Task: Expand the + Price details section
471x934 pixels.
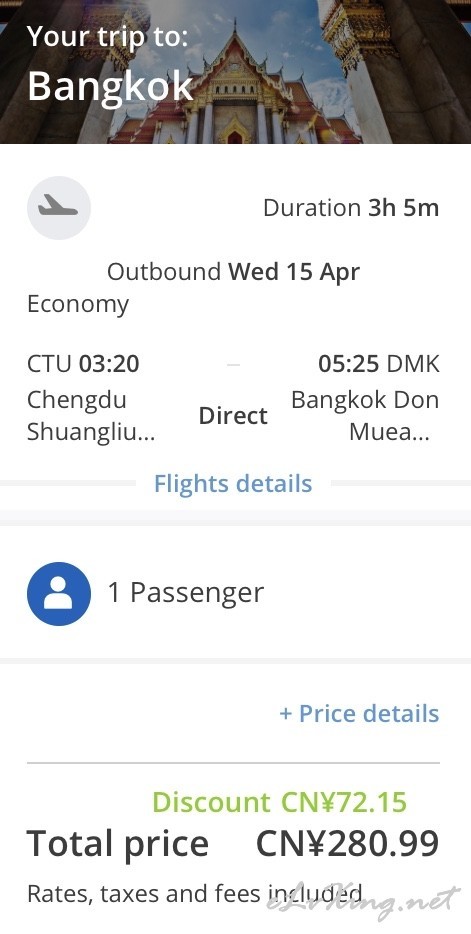Action: pos(359,713)
